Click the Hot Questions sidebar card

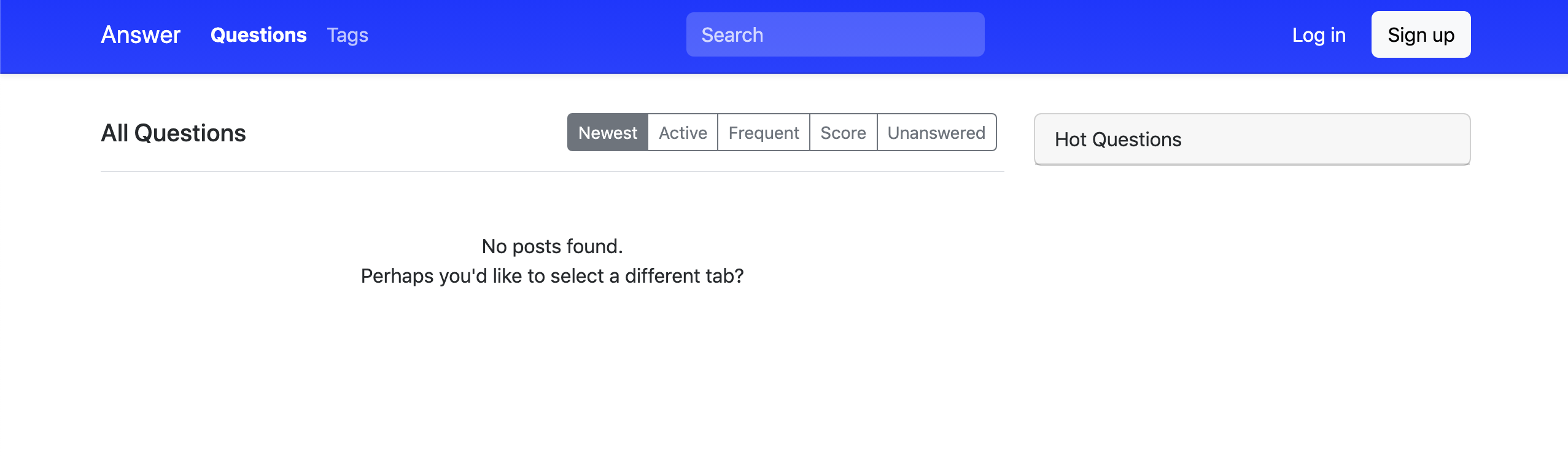click(x=1251, y=140)
